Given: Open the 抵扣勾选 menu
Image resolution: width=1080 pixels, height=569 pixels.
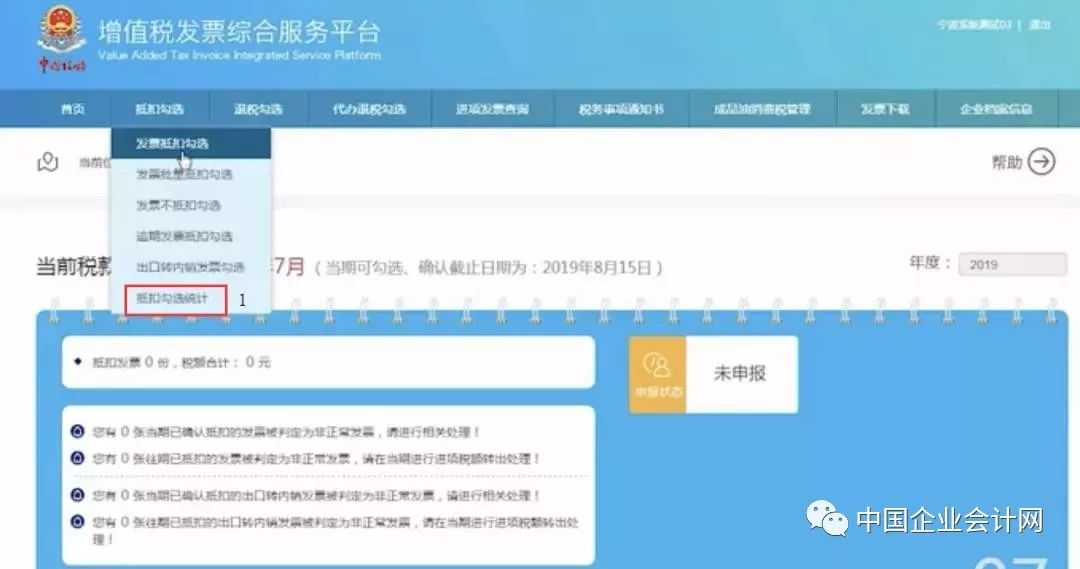Looking at the screenshot, I should (x=159, y=109).
